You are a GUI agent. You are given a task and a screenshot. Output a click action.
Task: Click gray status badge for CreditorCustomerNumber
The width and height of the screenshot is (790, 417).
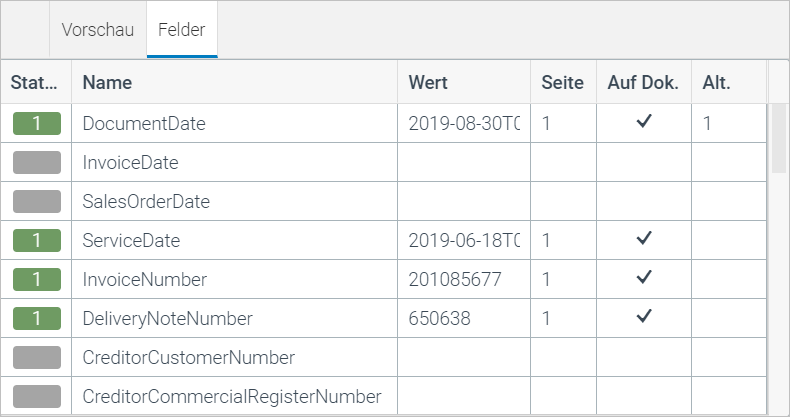pos(36,357)
